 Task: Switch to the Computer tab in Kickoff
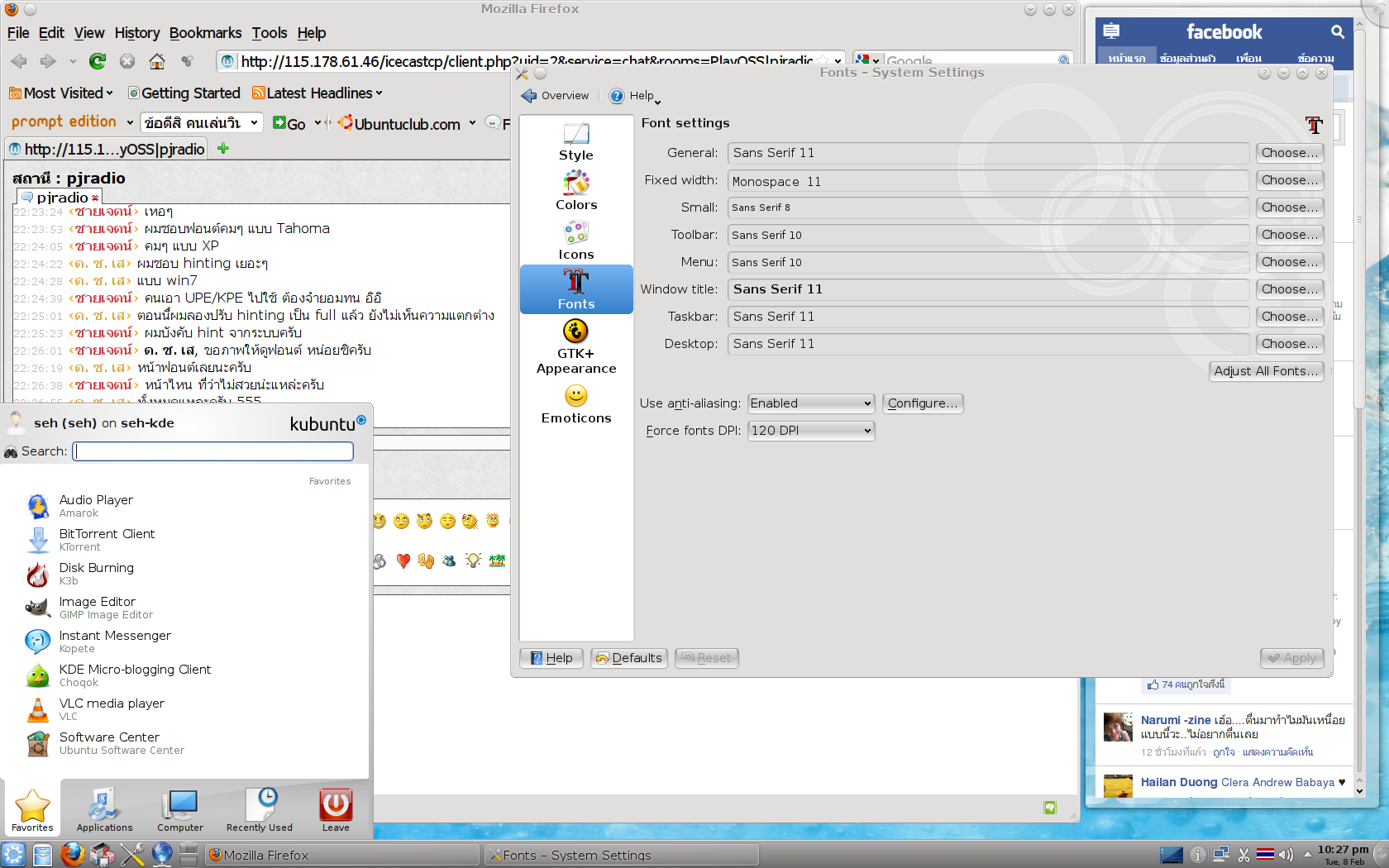180,809
